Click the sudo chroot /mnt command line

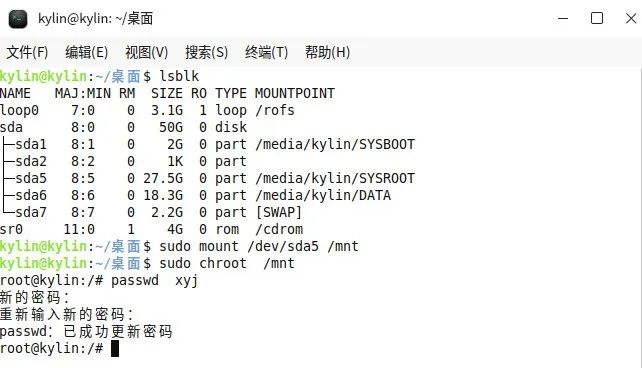pyautogui.click(x=147, y=264)
